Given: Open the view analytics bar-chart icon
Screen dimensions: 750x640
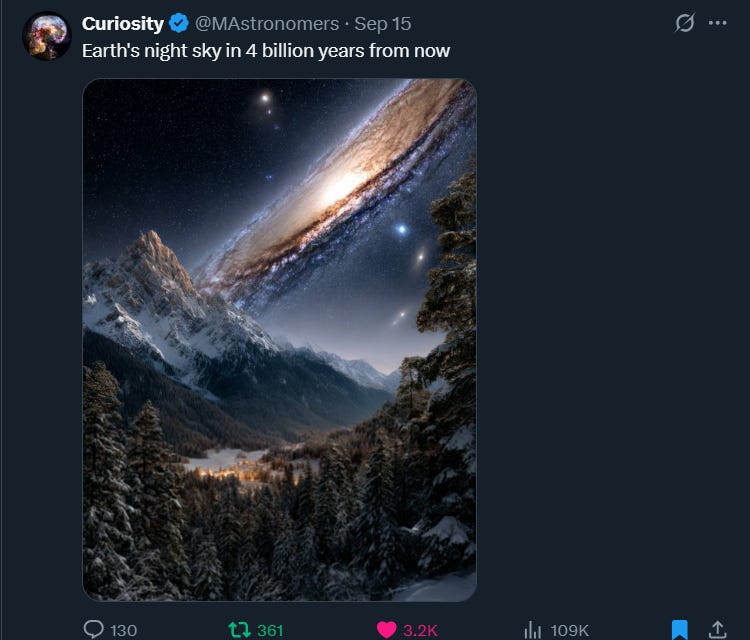Looking at the screenshot, I should (x=532, y=629).
